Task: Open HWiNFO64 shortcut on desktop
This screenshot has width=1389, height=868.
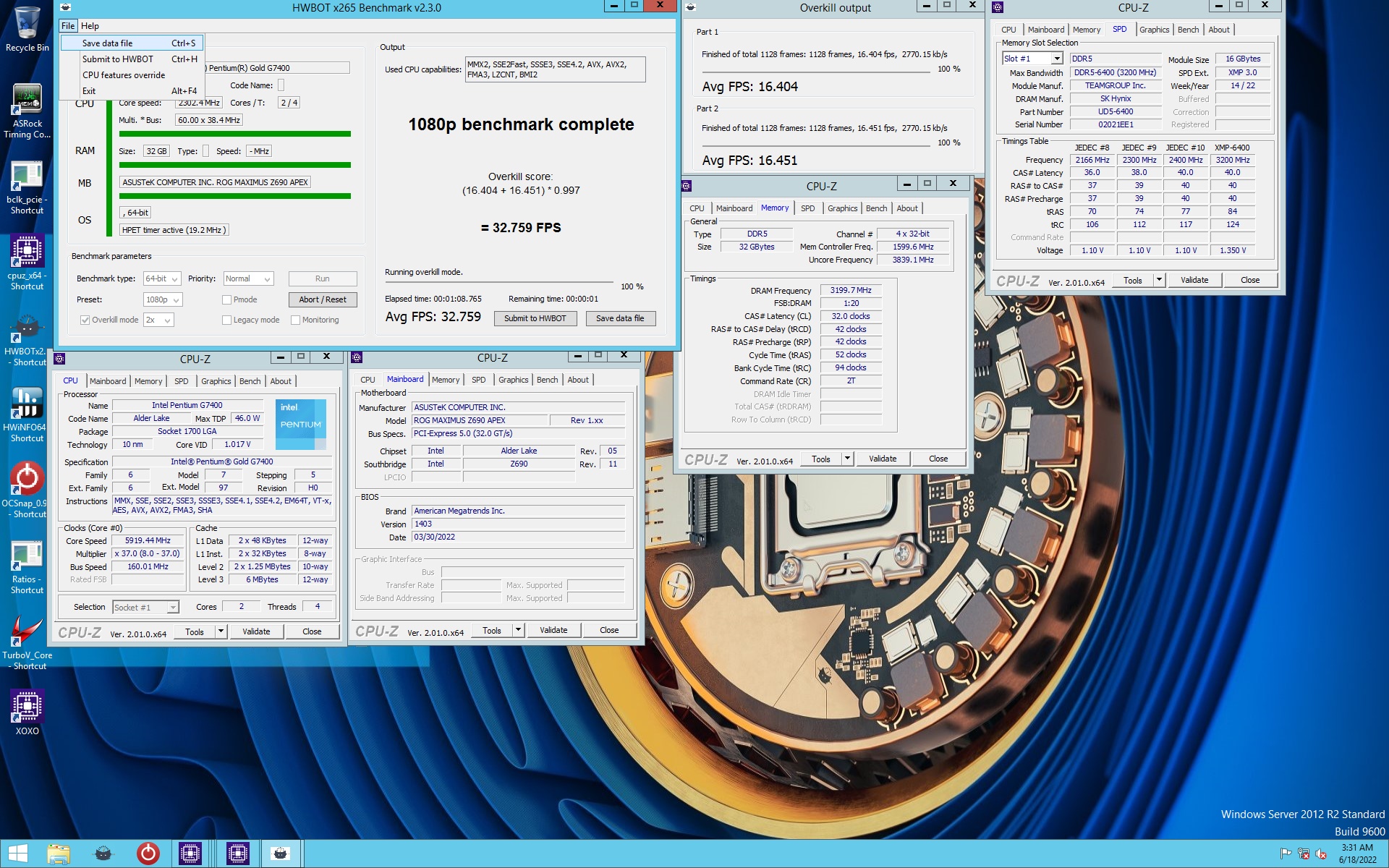Action: pos(27,415)
